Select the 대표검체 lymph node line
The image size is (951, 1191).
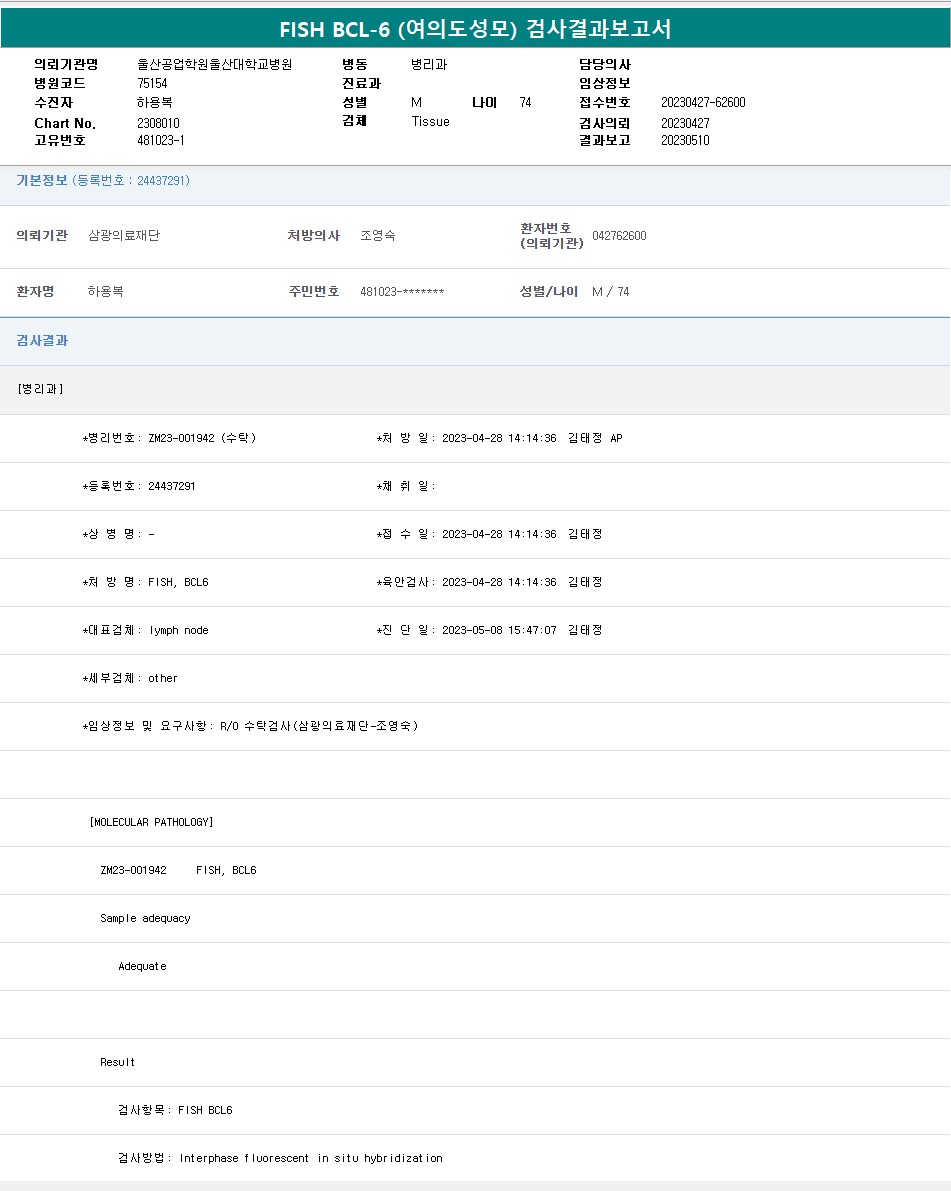tap(146, 630)
